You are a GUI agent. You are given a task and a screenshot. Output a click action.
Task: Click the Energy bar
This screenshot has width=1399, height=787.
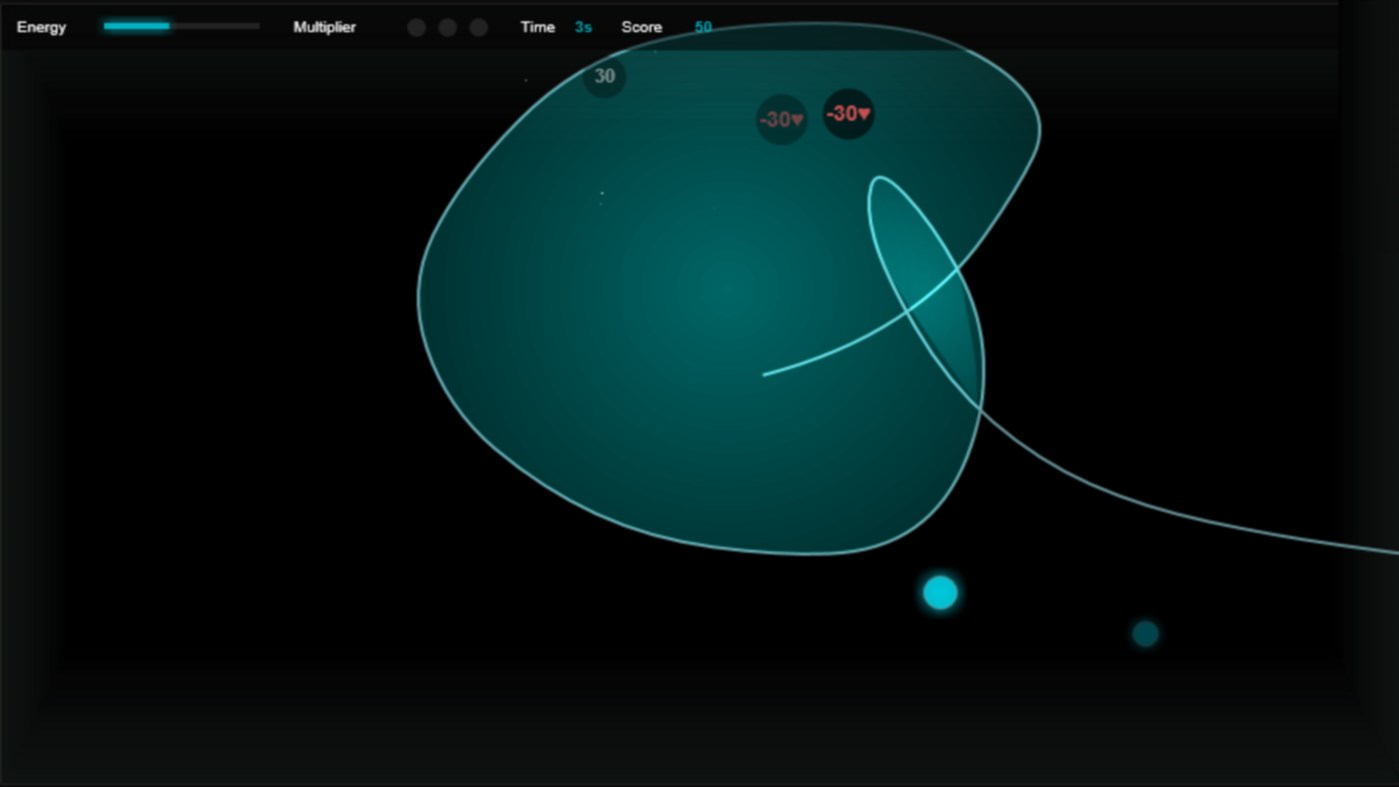(x=181, y=27)
